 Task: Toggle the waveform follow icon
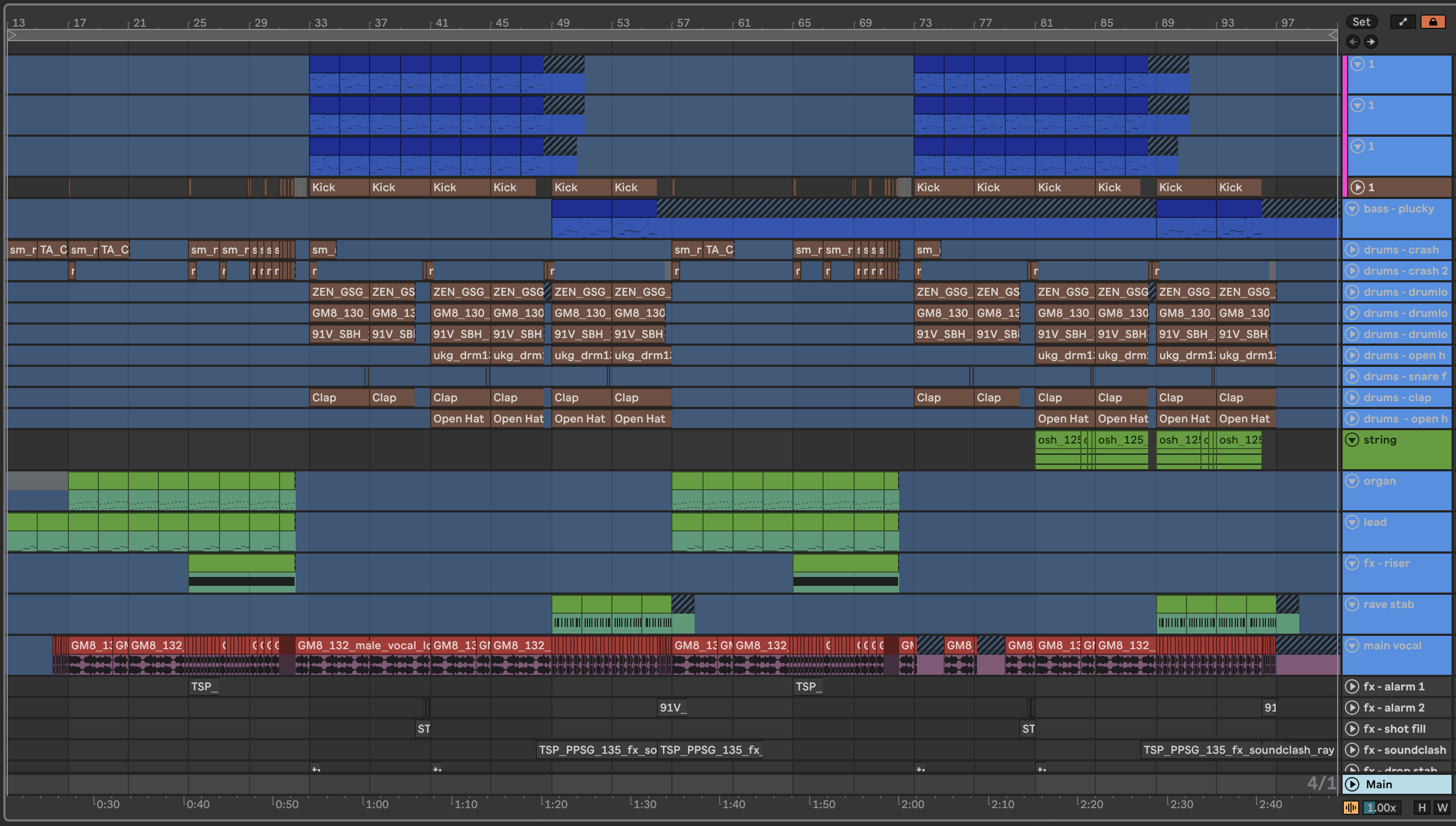(x=1350, y=807)
